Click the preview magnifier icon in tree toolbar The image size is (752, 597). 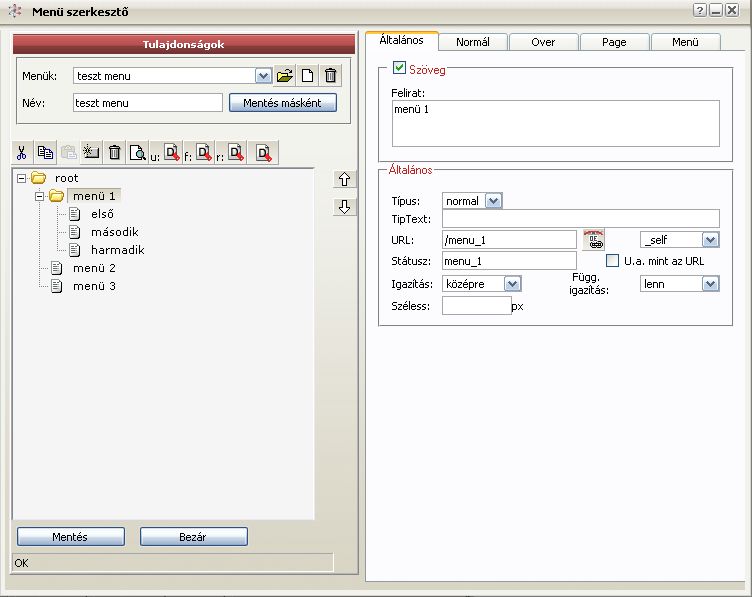click(138, 153)
